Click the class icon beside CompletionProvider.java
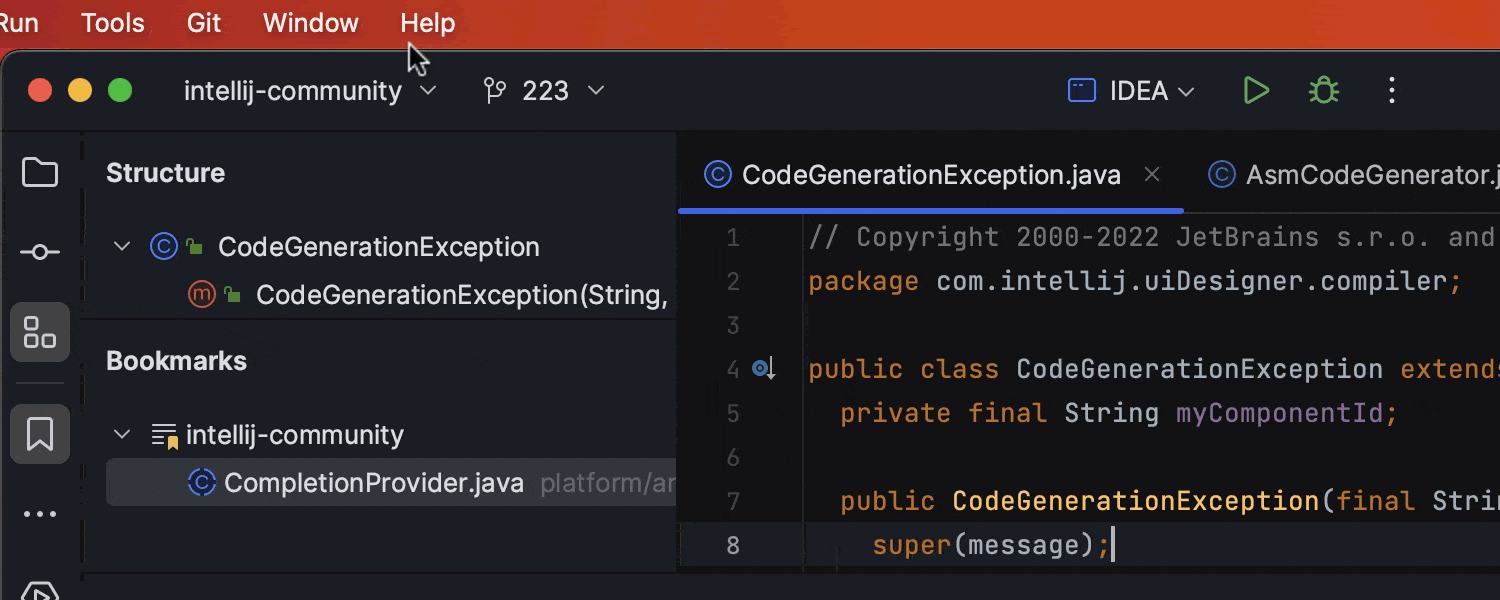This screenshot has height=600, width=1500. [x=202, y=482]
